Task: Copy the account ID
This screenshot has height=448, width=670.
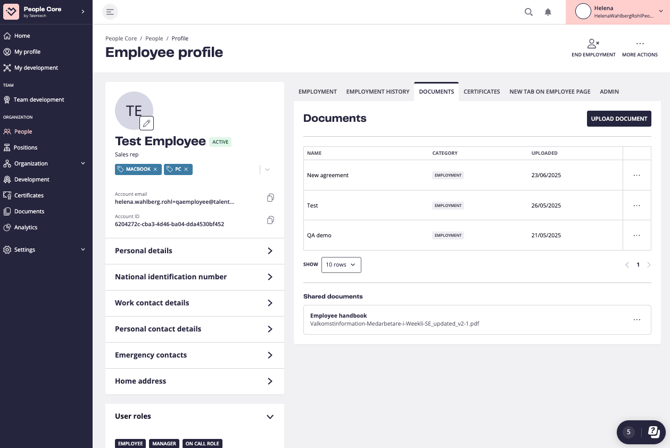Action: coord(270,220)
